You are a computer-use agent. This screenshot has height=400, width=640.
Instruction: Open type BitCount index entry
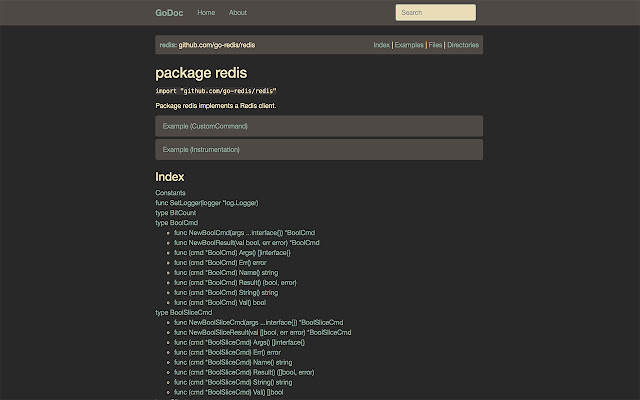coord(176,213)
